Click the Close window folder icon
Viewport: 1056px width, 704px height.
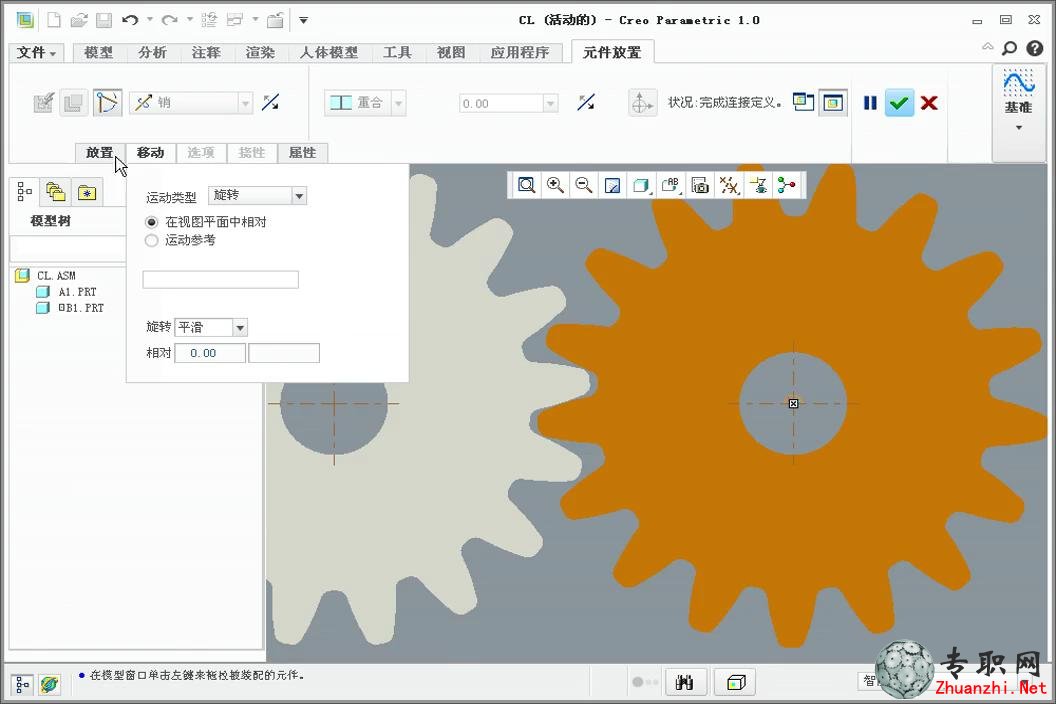275,20
